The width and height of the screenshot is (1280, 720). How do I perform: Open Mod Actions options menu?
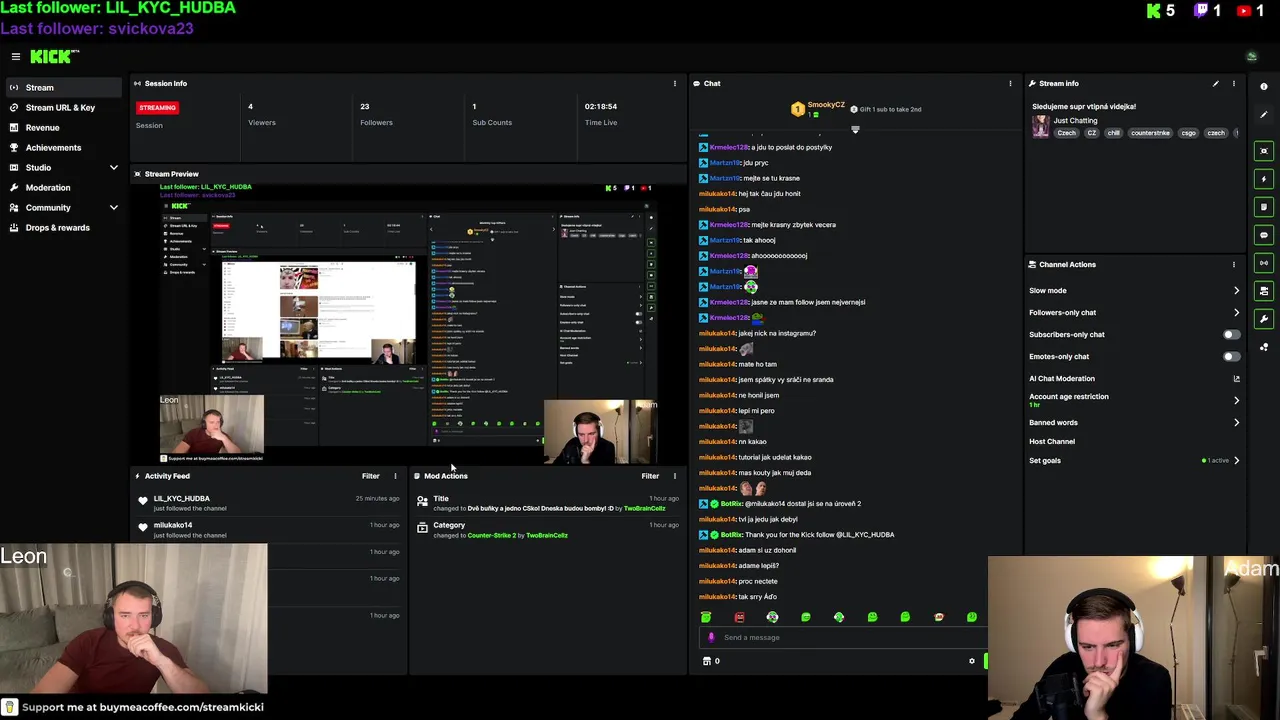[674, 476]
